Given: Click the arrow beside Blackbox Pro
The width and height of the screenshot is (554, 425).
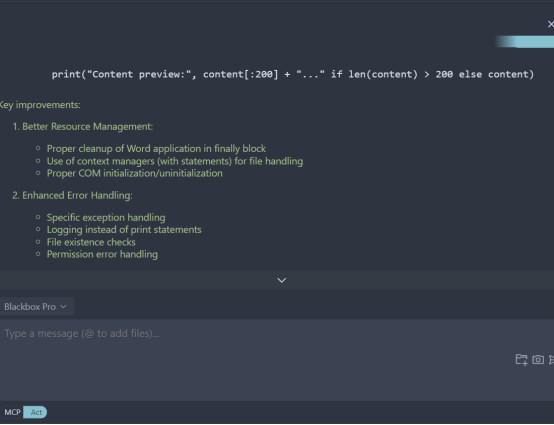Looking at the screenshot, I should 64,306.
